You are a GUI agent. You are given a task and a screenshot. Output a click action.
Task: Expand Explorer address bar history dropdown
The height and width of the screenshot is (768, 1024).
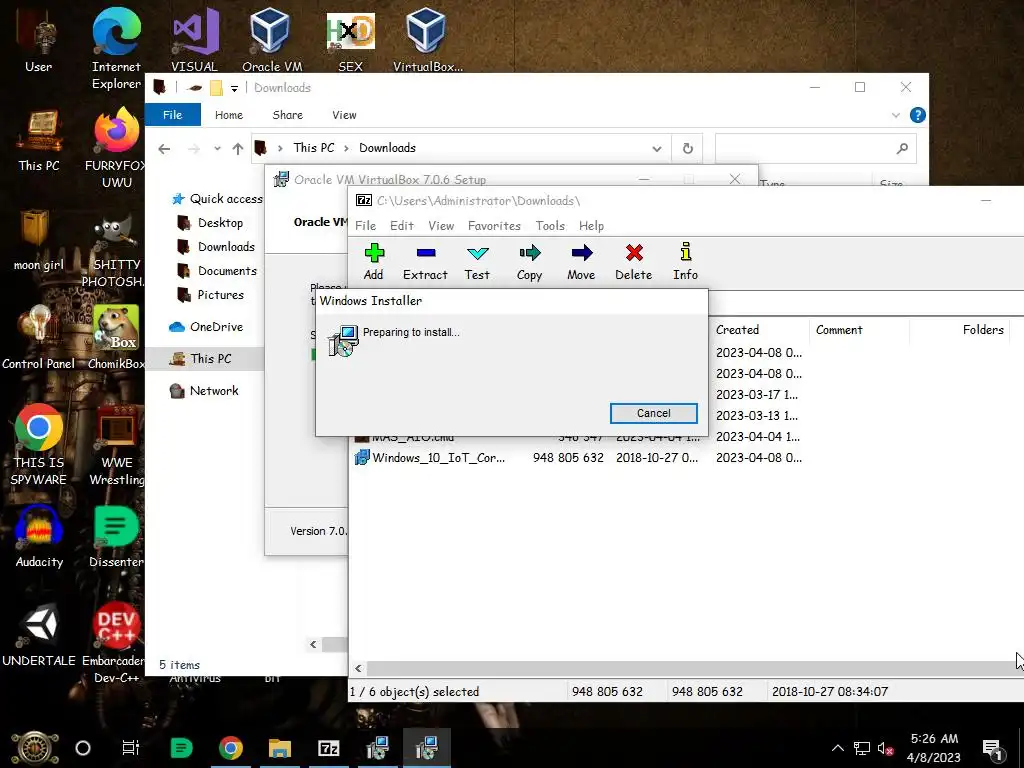tap(657, 149)
